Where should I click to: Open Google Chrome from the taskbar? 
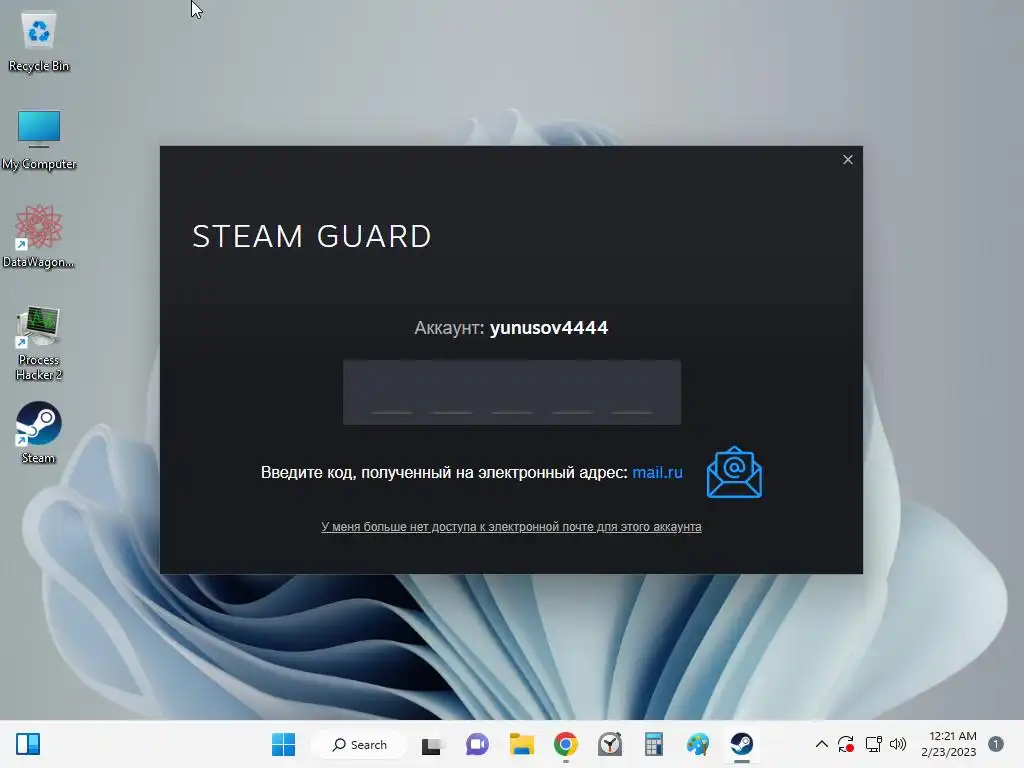(x=566, y=744)
